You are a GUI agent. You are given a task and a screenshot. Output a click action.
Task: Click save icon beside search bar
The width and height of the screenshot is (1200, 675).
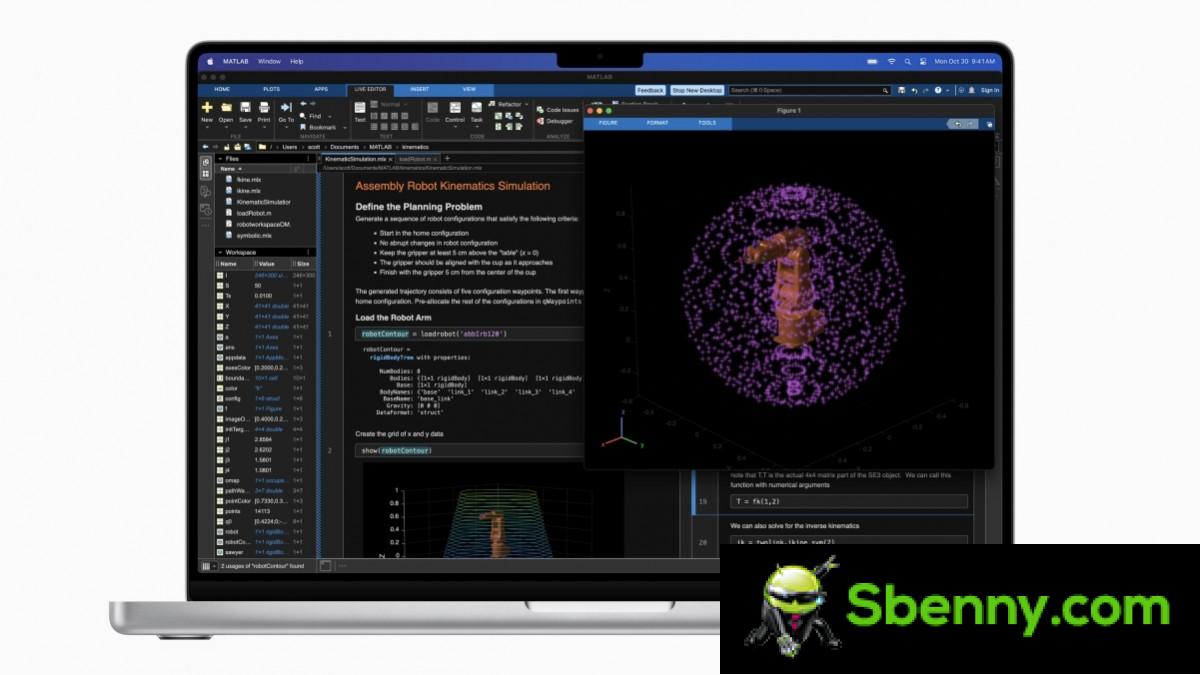click(901, 90)
